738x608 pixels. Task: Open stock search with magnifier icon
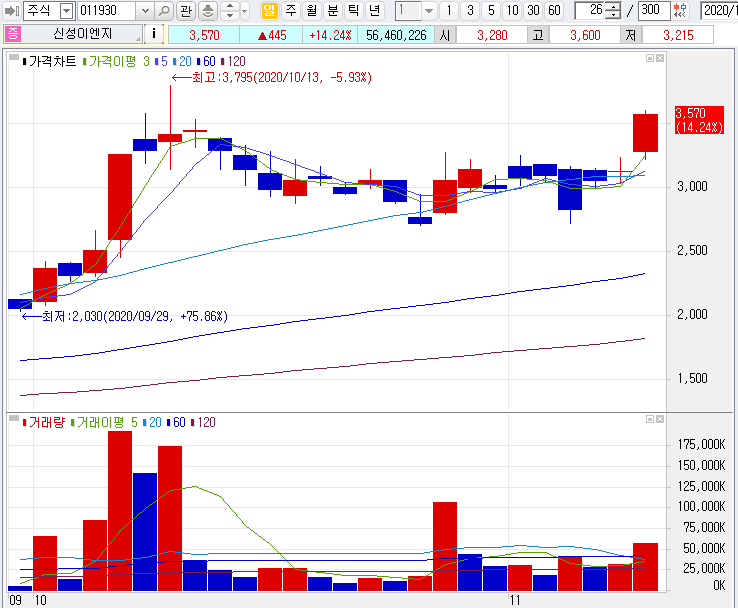(164, 10)
